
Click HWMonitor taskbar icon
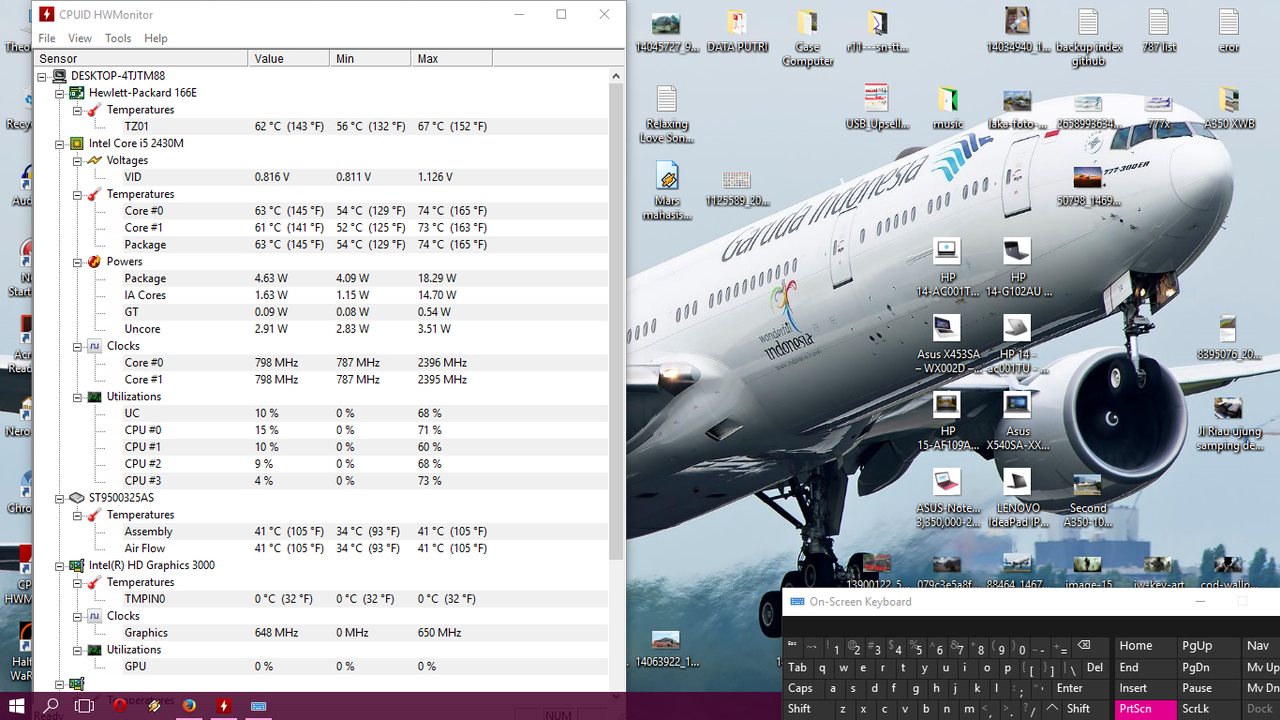pos(224,706)
